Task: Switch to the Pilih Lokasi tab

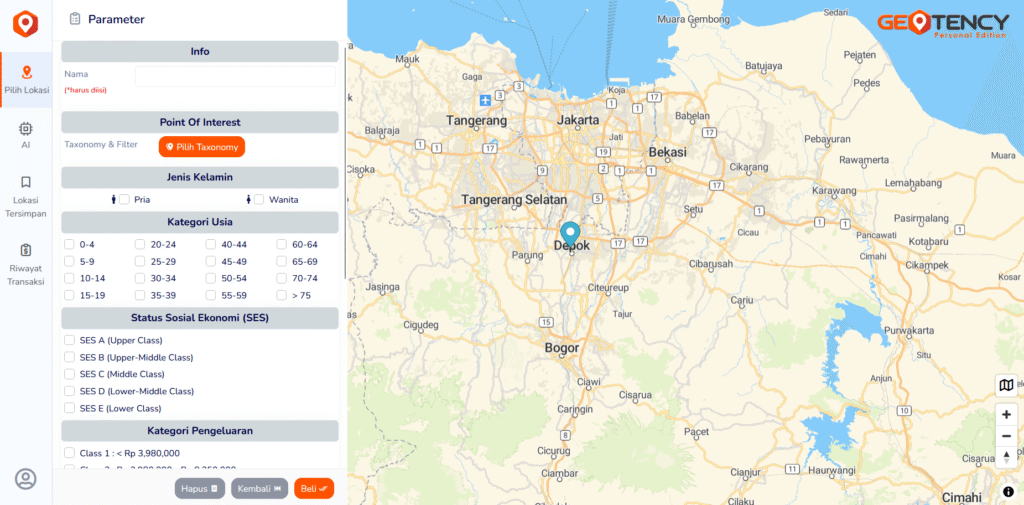Action: pyautogui.click(x=26, y=80)
